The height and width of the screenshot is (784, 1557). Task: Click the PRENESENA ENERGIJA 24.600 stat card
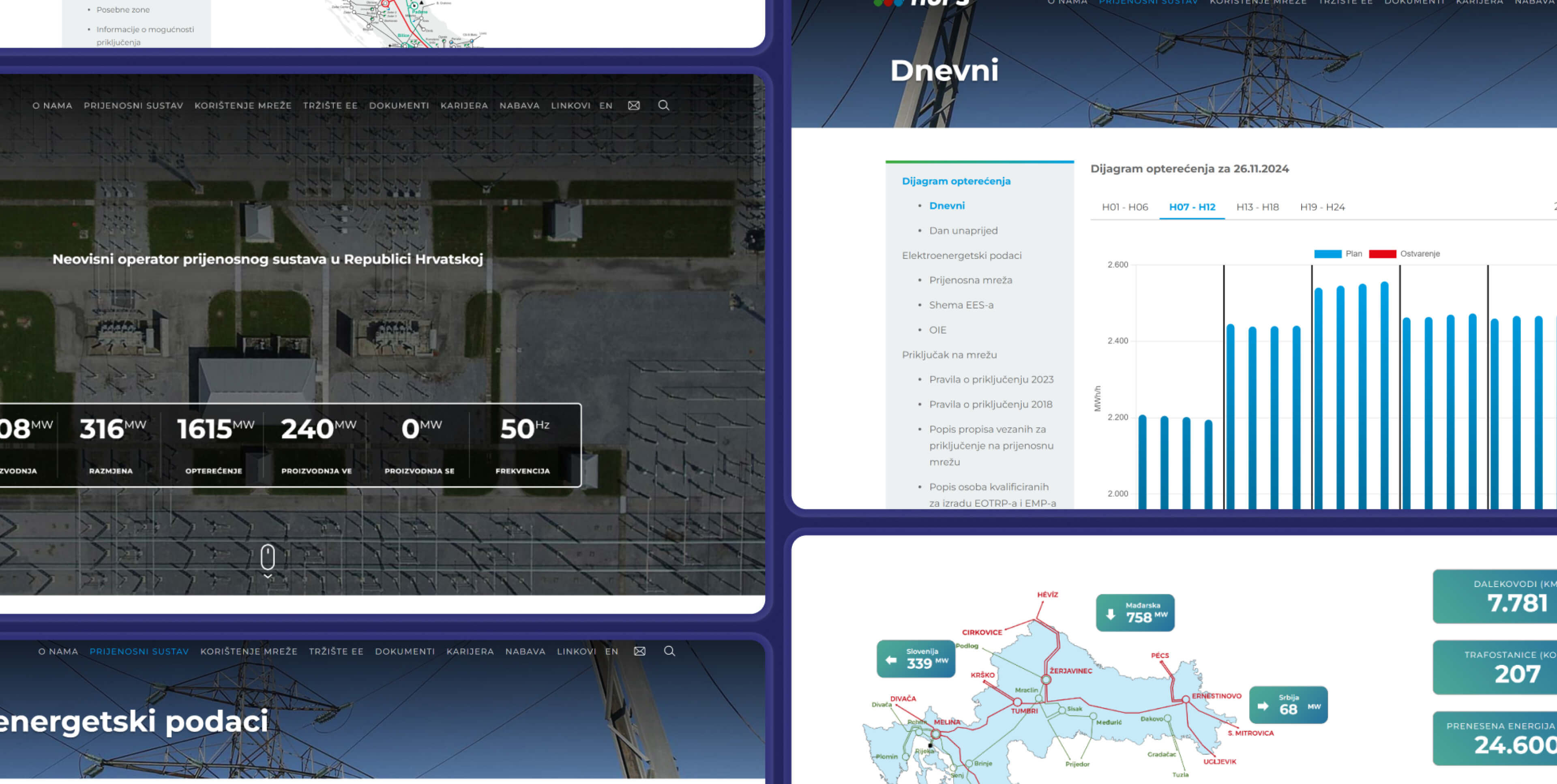coord(1494,738)
